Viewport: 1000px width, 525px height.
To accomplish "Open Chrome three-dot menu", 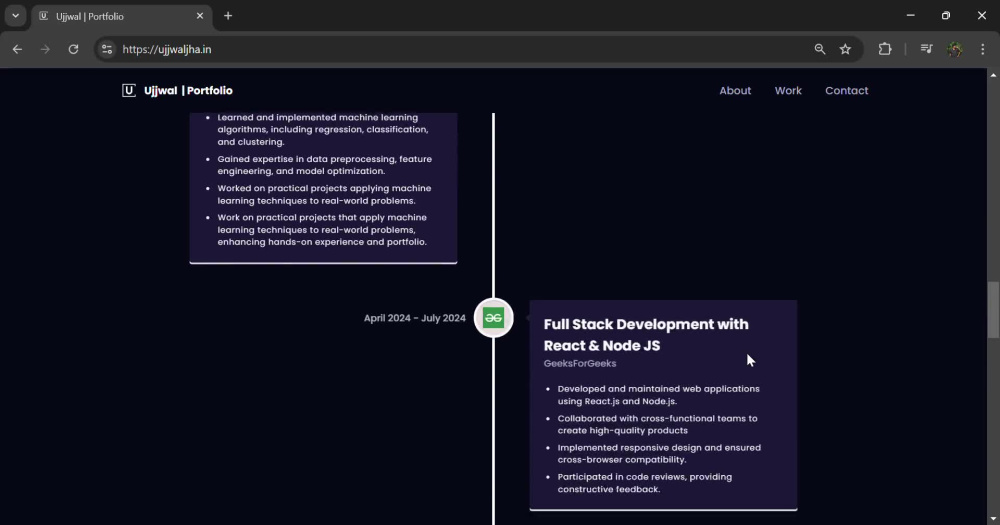I will pyautogui.click(x=983, y=49).
